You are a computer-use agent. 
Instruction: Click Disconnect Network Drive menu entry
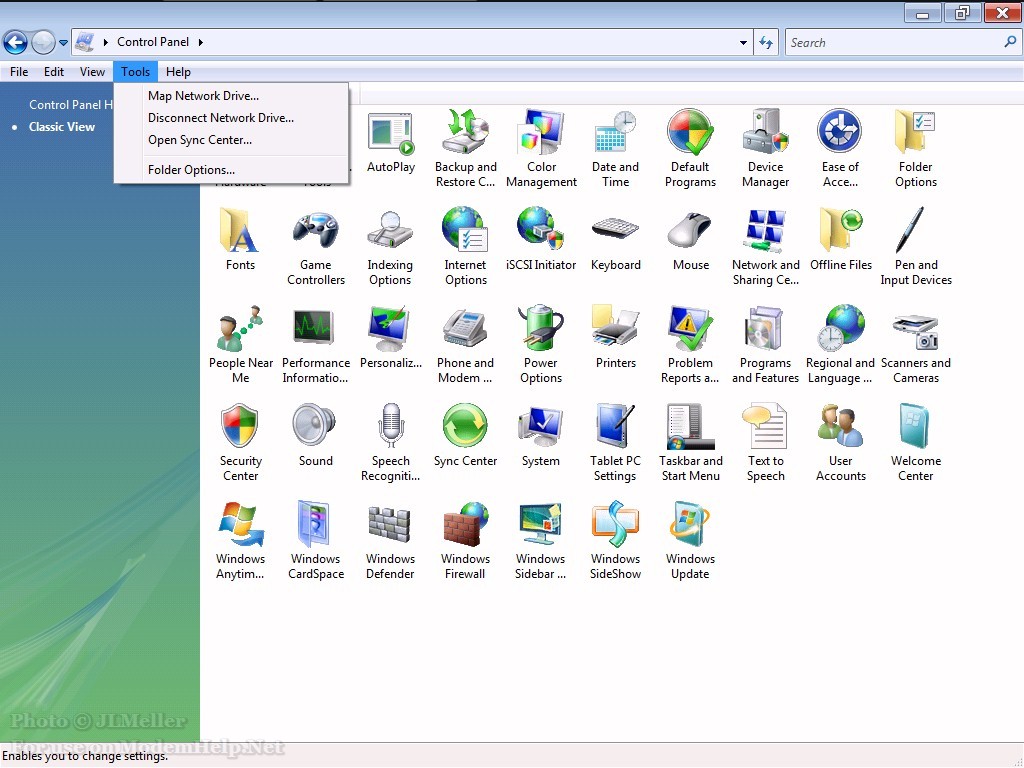221,118
